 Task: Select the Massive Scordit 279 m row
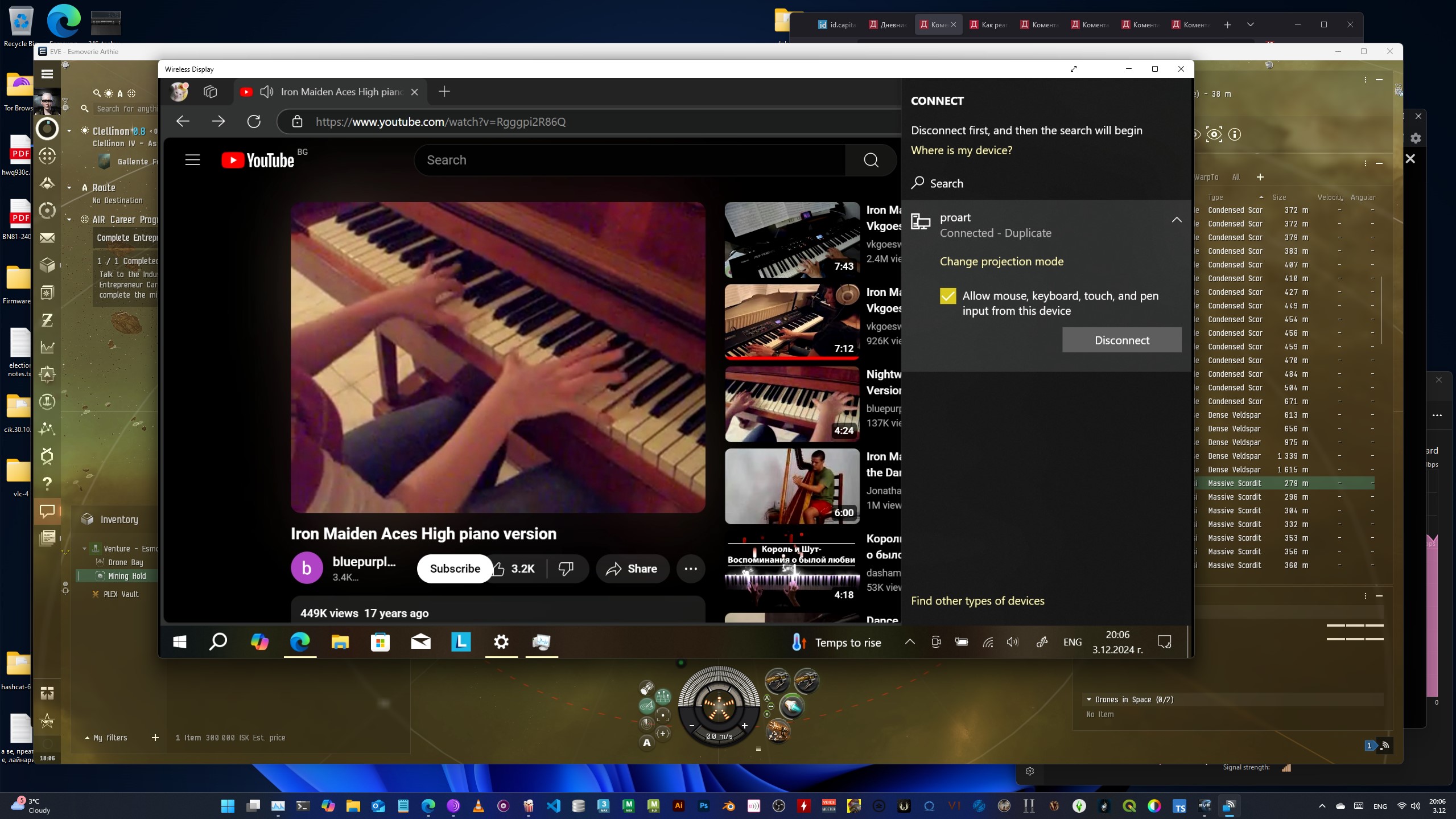(x=1284, y=483)
